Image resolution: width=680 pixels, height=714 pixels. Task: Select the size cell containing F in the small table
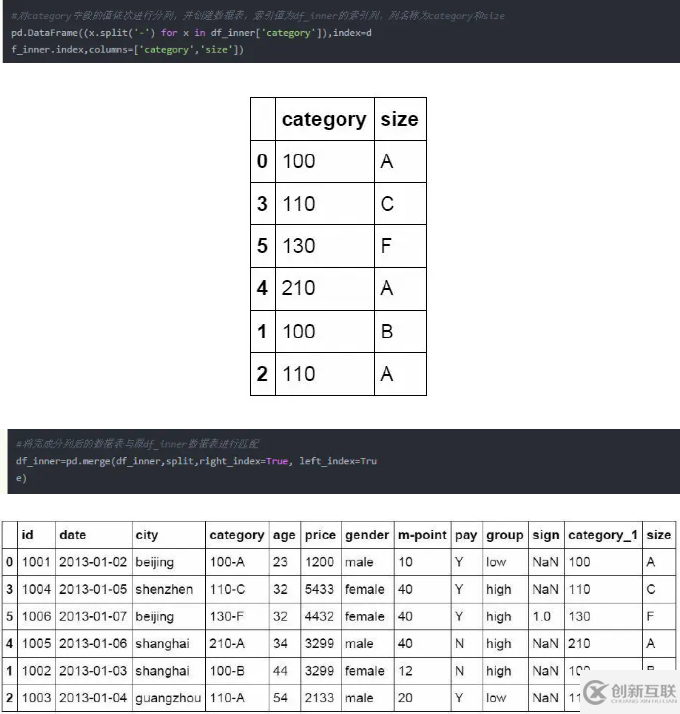click(x=387, y=246)
